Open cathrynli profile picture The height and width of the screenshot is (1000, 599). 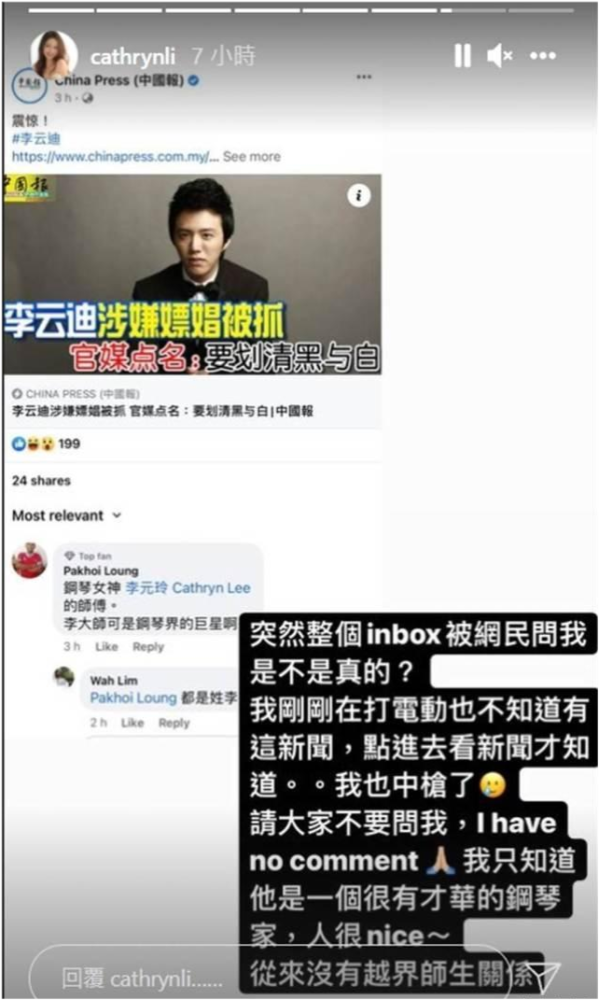54,55
